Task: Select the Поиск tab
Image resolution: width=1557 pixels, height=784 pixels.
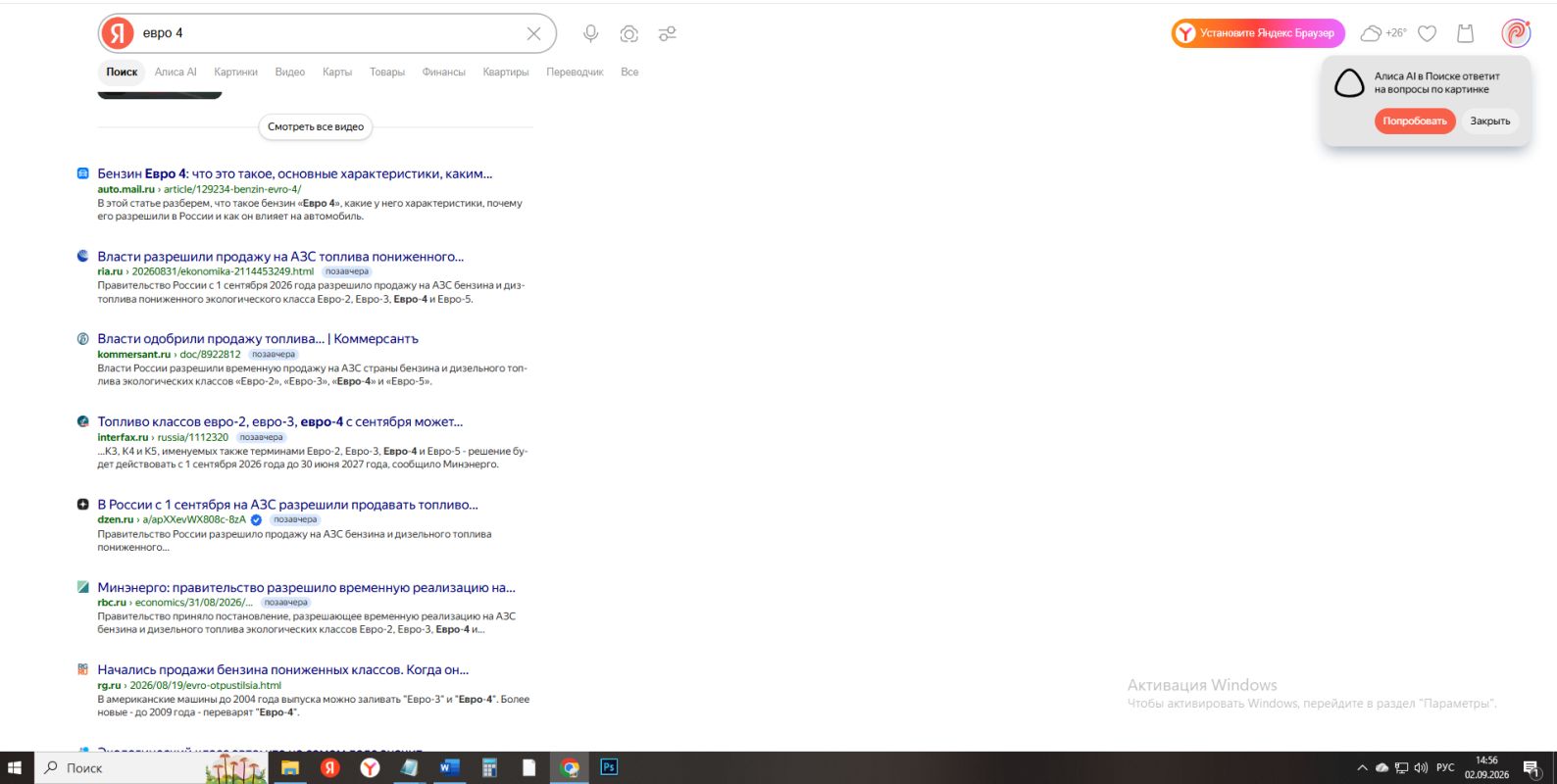Action: pyautogui.click(x=122, y=72)
